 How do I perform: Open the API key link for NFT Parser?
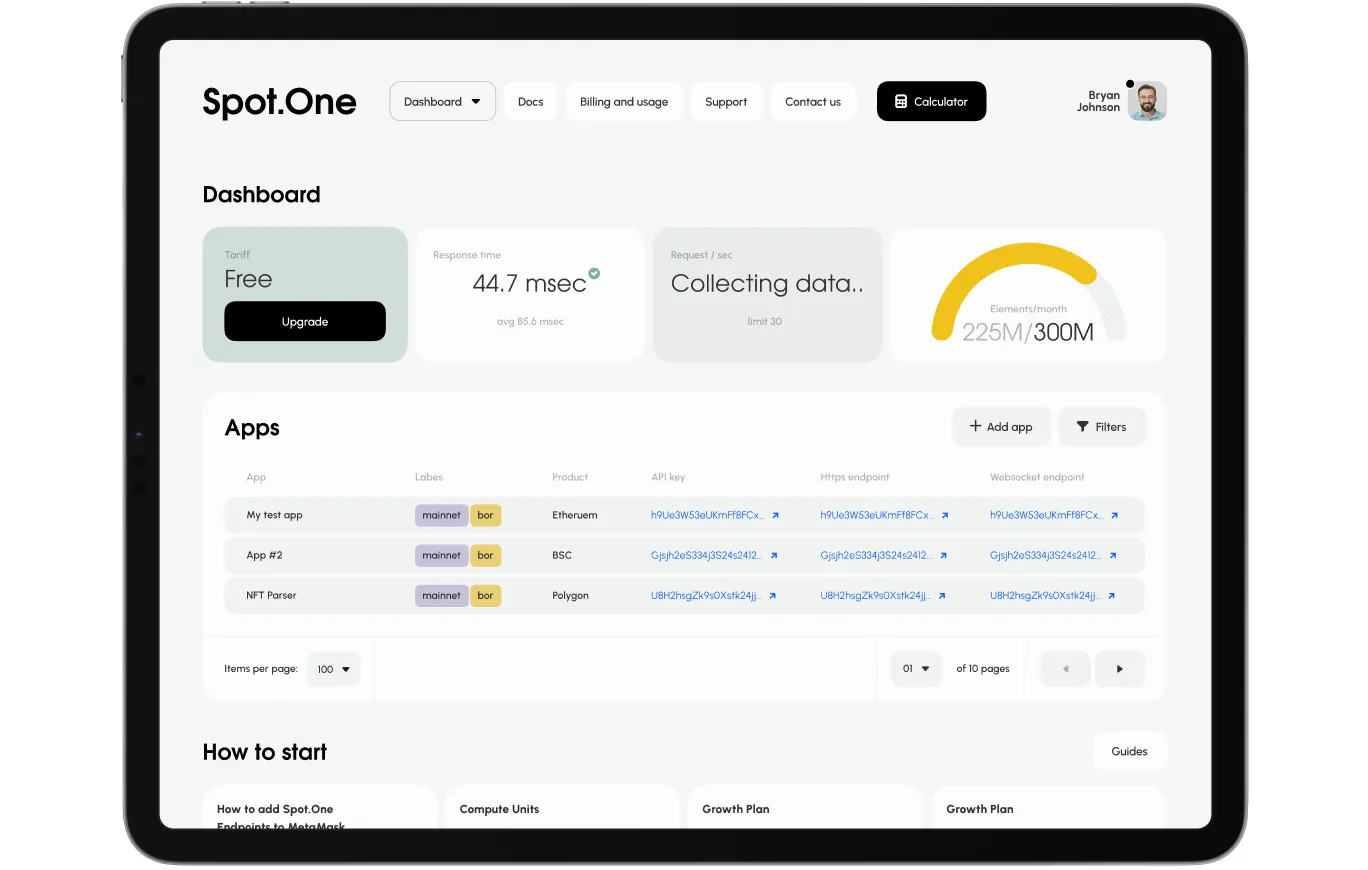click(x=706, y=595)
